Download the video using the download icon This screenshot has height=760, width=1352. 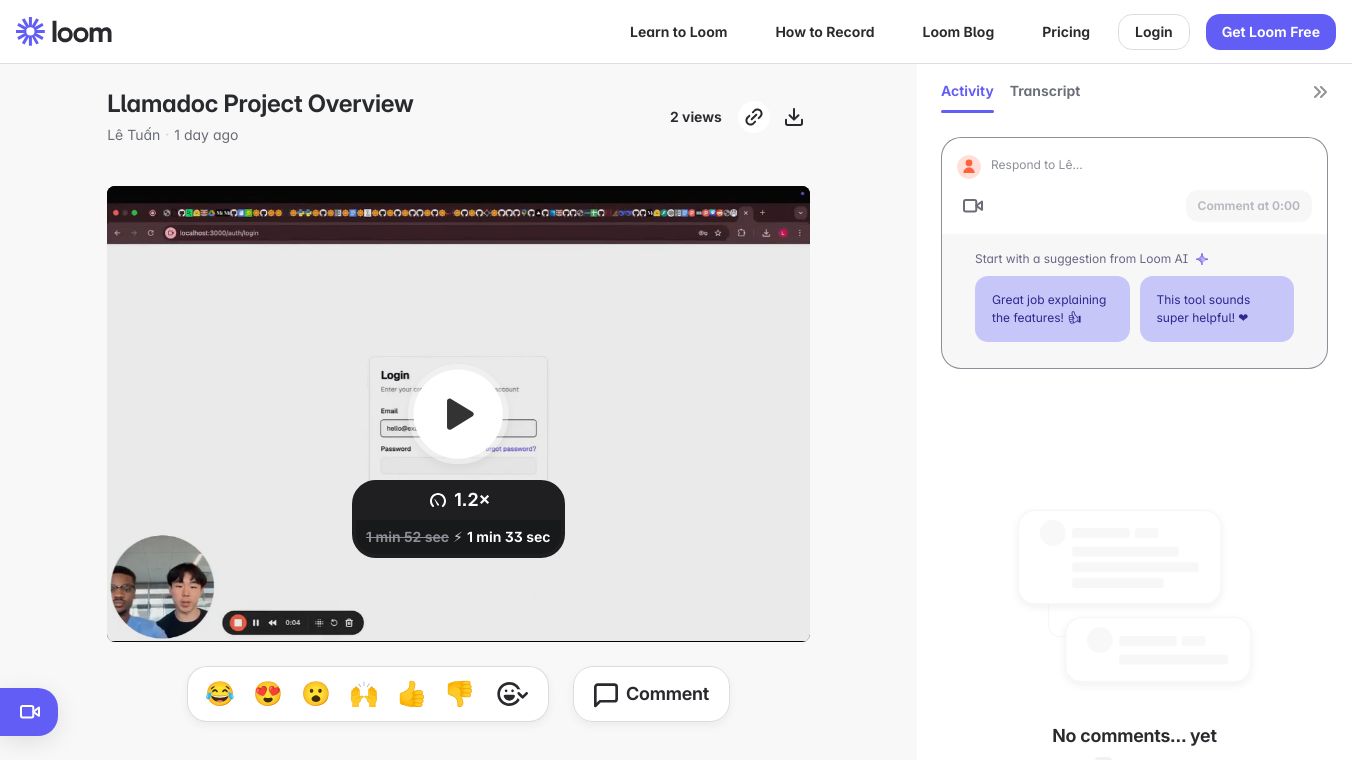point(794,117)
